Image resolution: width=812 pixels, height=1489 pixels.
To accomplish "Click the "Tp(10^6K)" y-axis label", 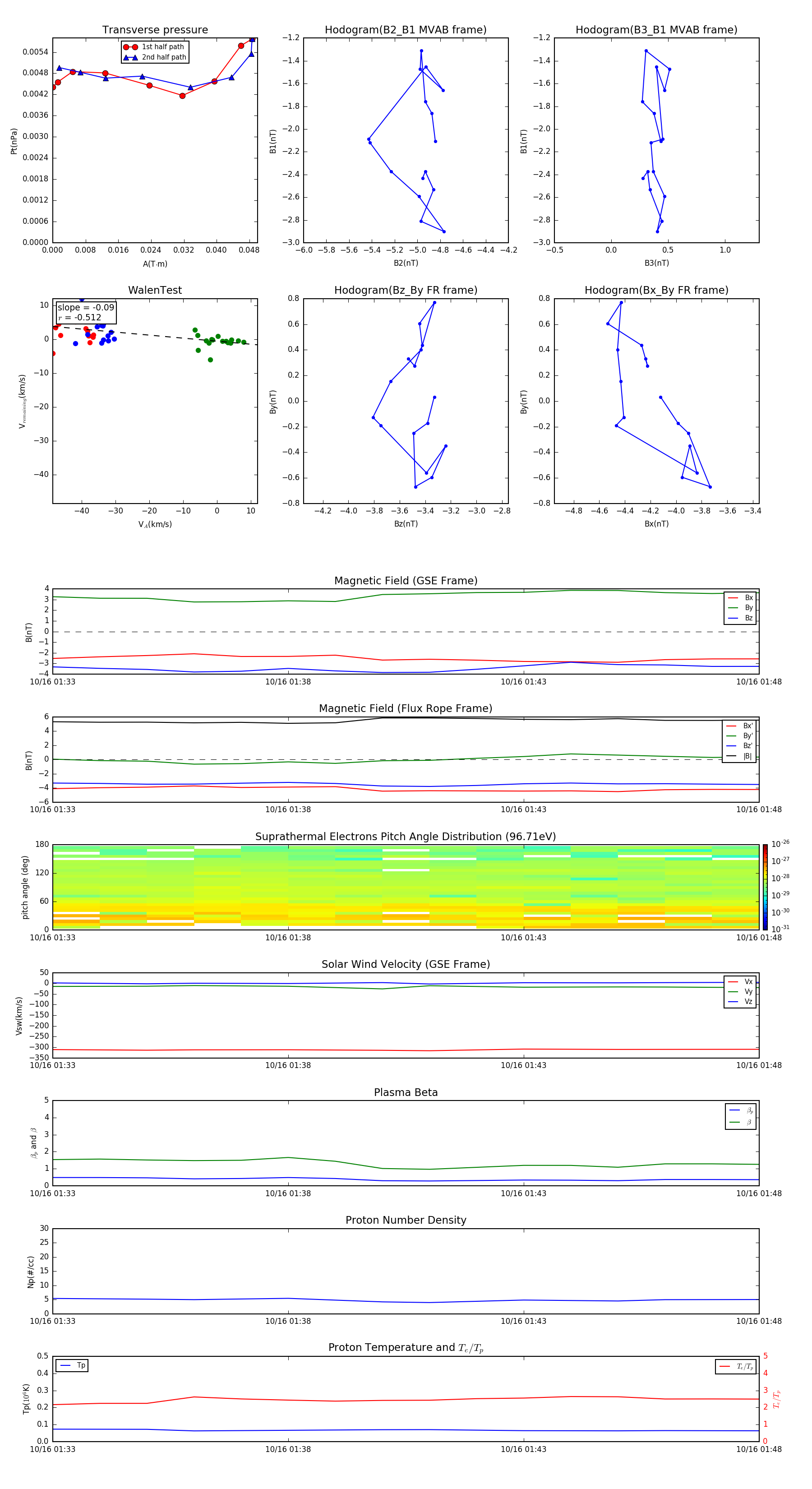I will coord(26,1399).
